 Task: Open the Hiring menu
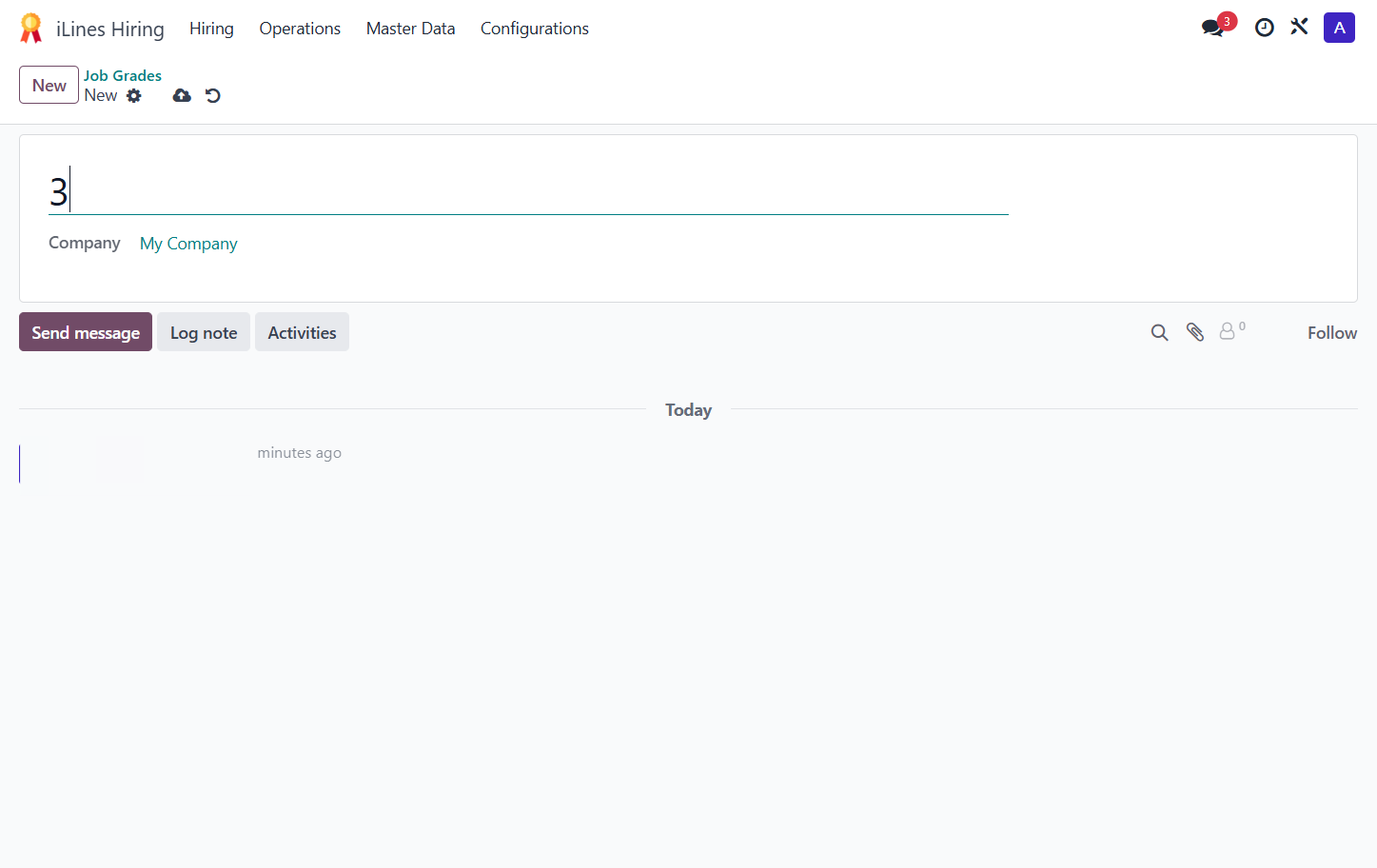(211, 29)
